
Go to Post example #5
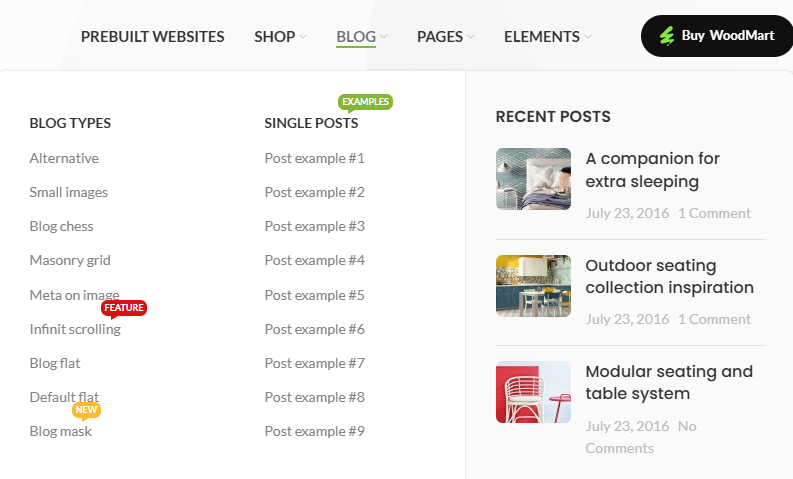pos(314,295)
